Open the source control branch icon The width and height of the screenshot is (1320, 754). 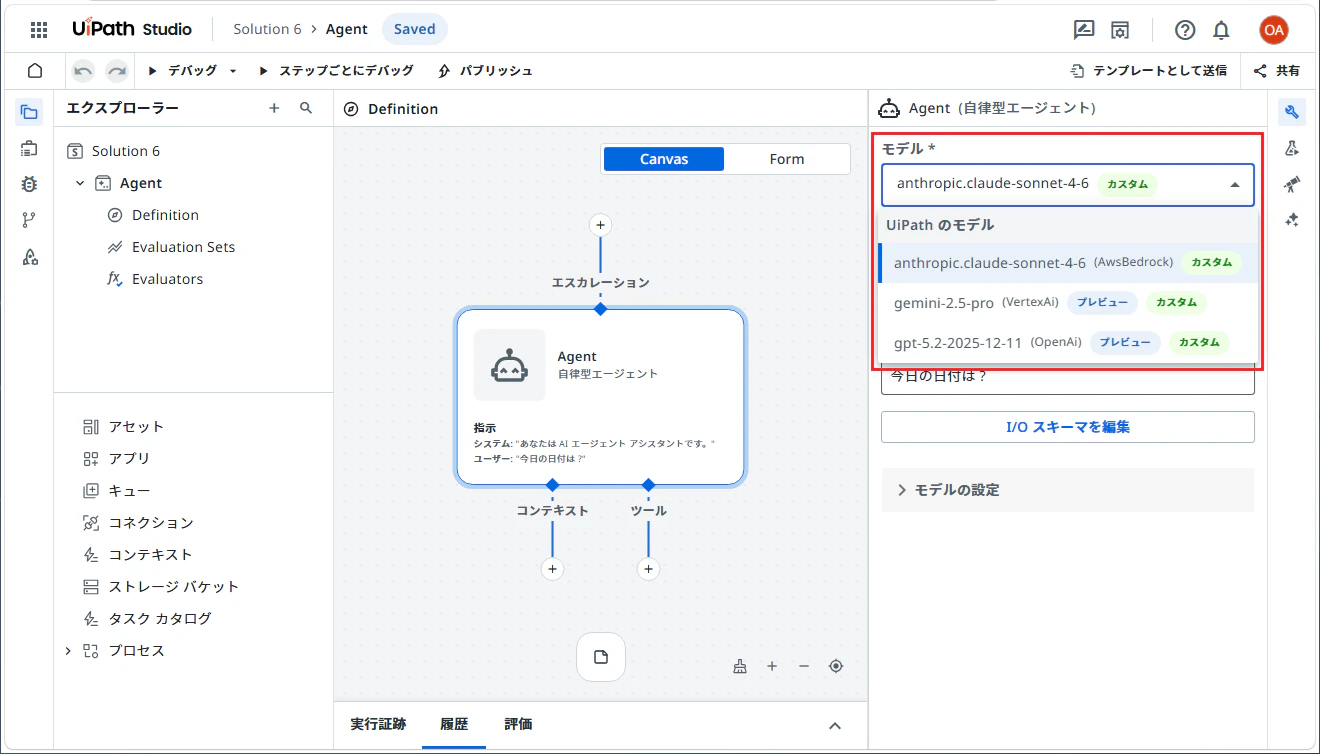29,220
